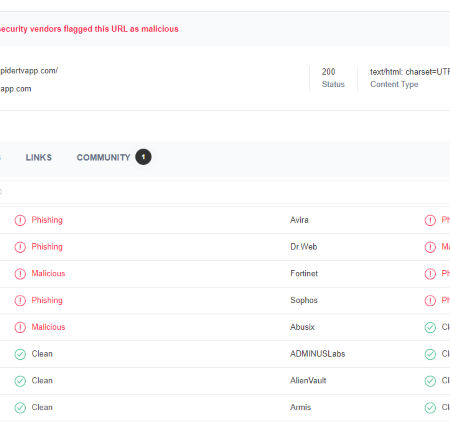450x422 pixels.
Task: Click the COMMUNITY count badge showing 1
Action: click(x=143, y=157)
